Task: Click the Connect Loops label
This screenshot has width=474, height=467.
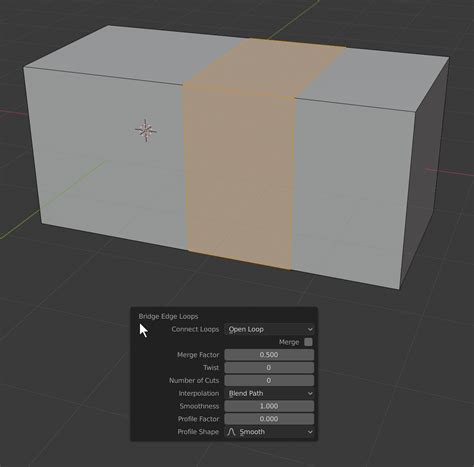Action: pyautogui.click(x=195, y=329)
